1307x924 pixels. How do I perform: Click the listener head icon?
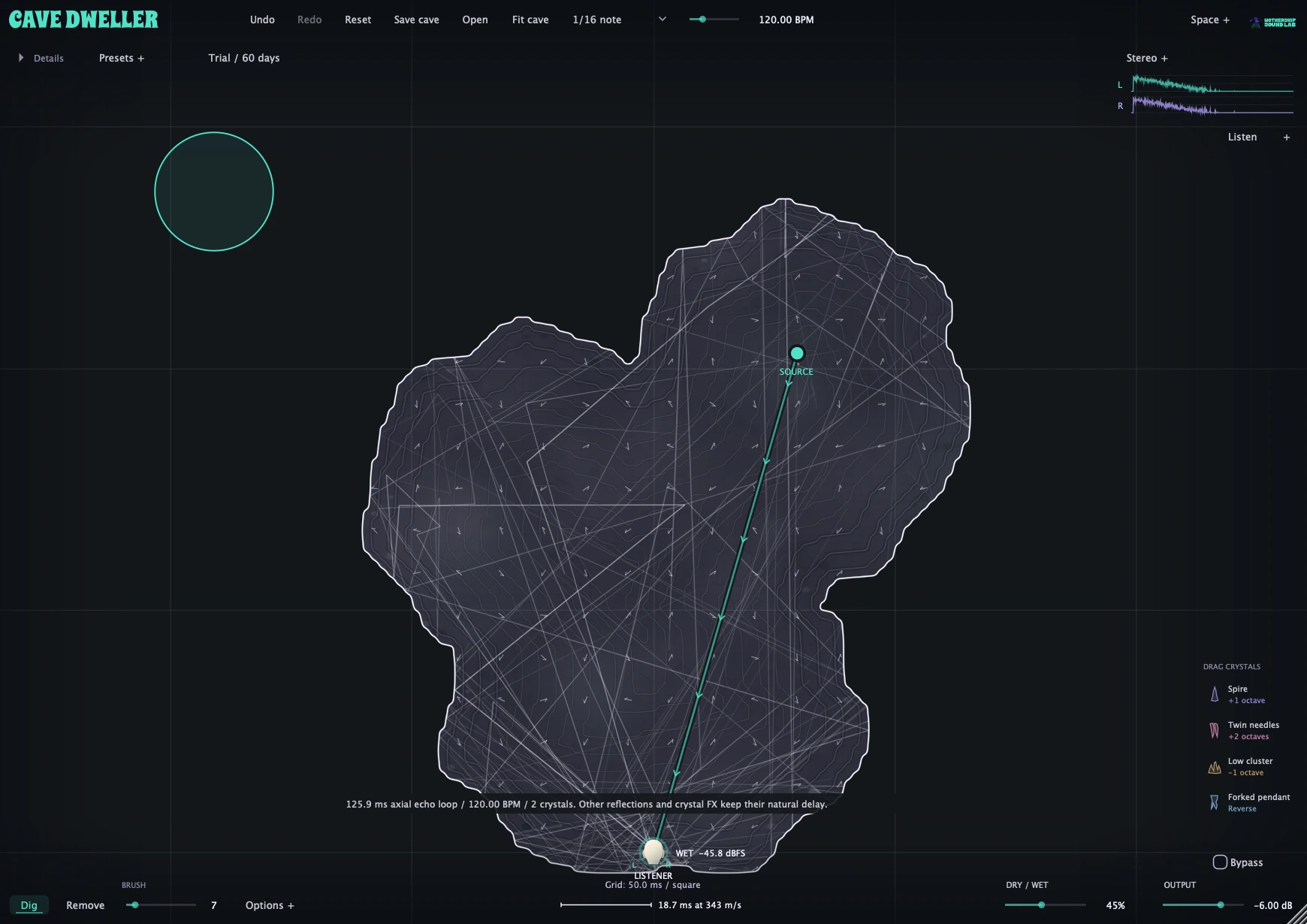tap(653, 852)
